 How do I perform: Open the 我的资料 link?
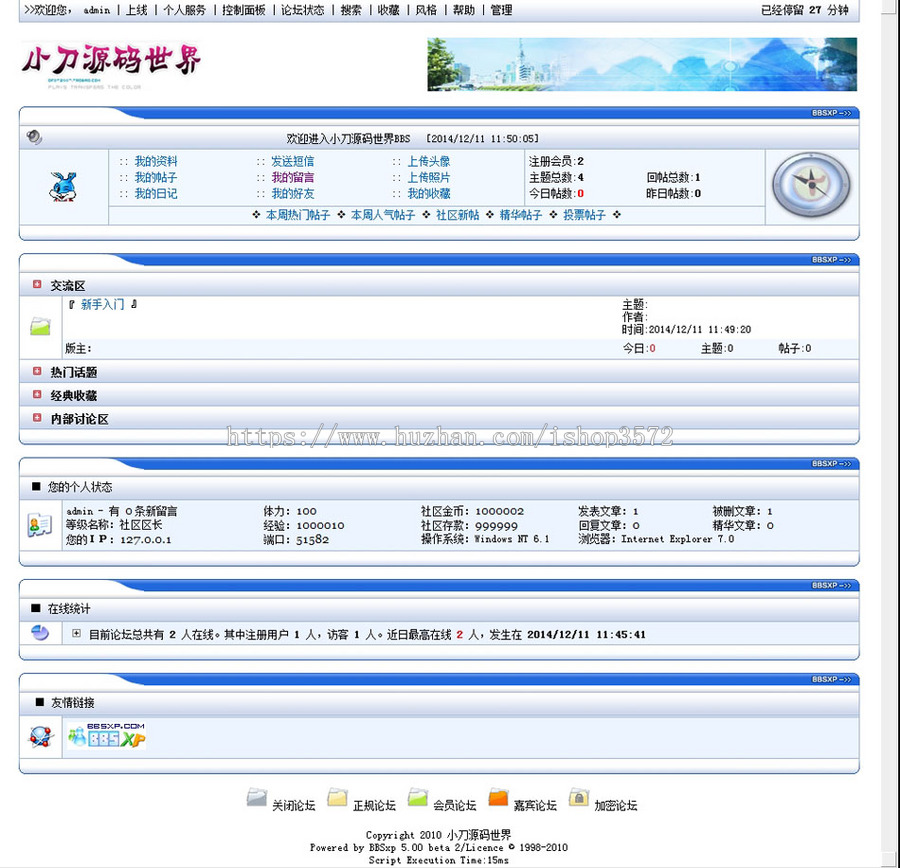tap(156, 161)
